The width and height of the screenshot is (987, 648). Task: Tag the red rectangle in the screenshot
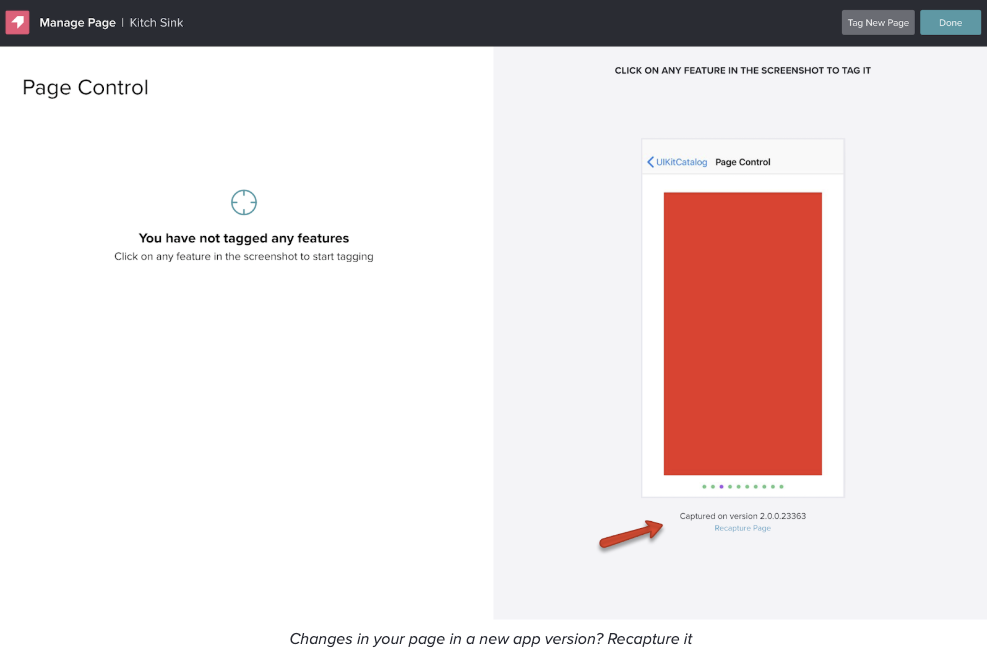click(743, 334)
